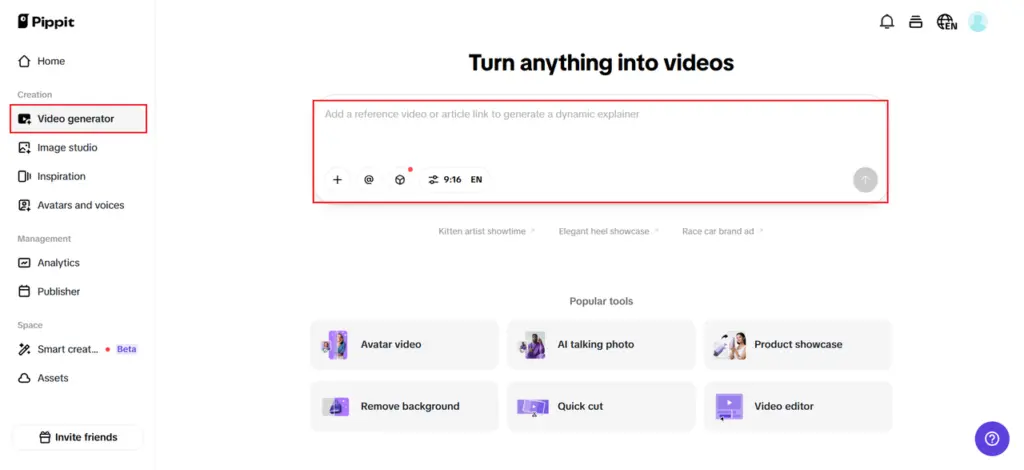Screen dimensions: 1024x470
Task: Open notifications bell icon
Action: click(887, 22)
